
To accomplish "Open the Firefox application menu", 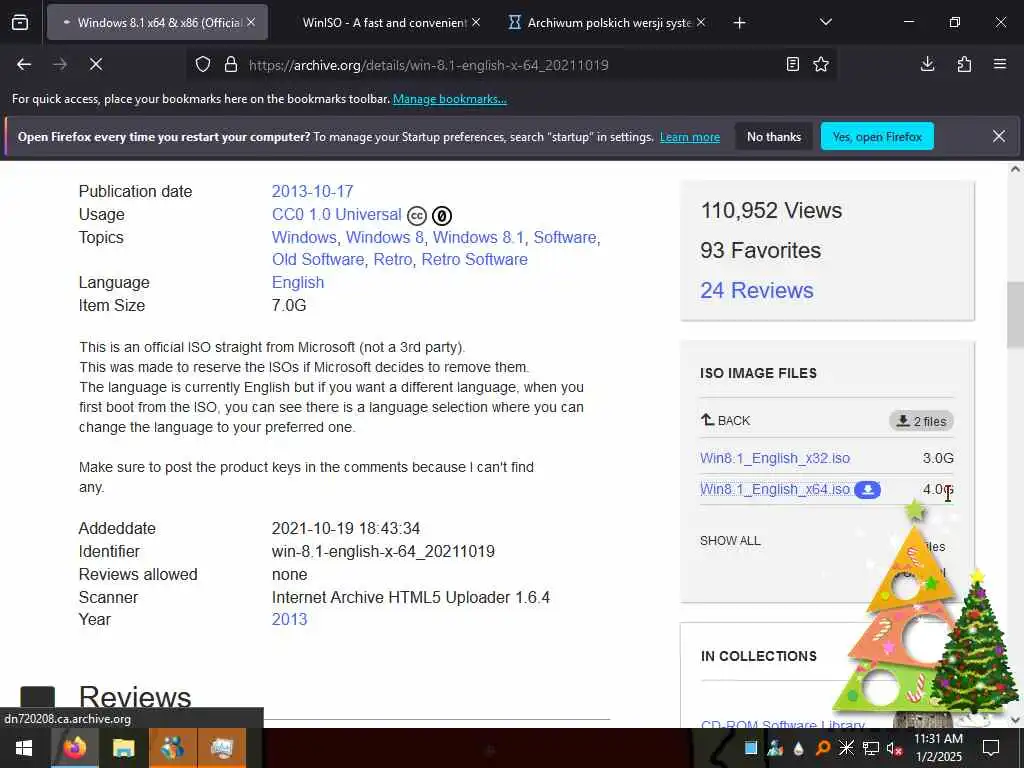I will [1000, 64].
